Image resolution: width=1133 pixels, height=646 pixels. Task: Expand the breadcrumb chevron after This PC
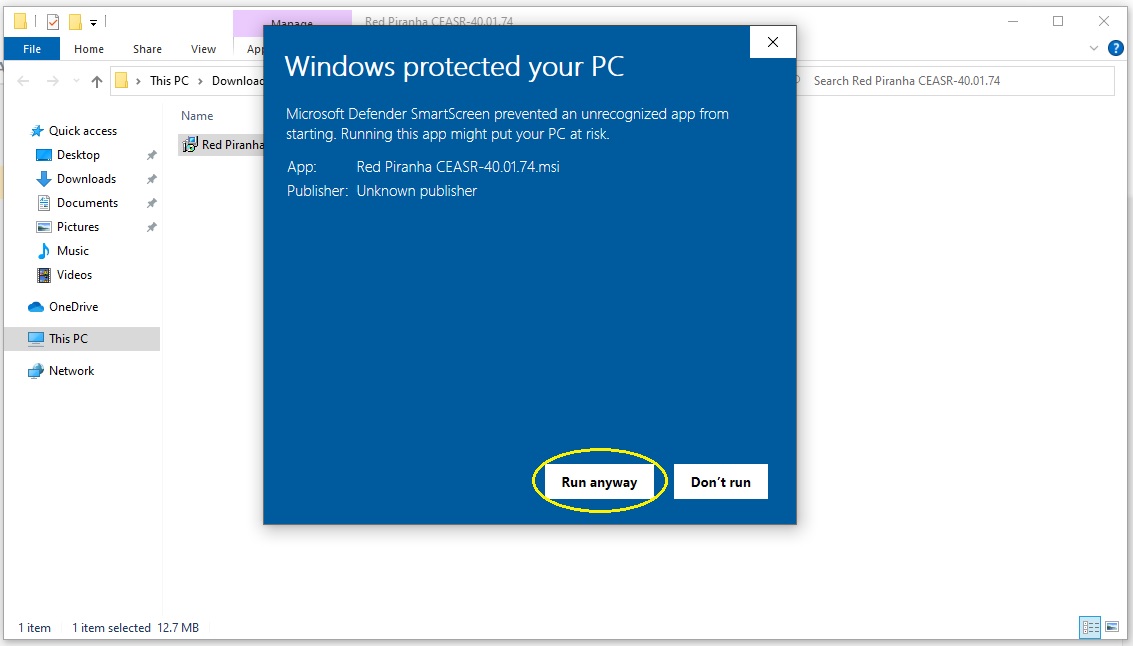200,81
